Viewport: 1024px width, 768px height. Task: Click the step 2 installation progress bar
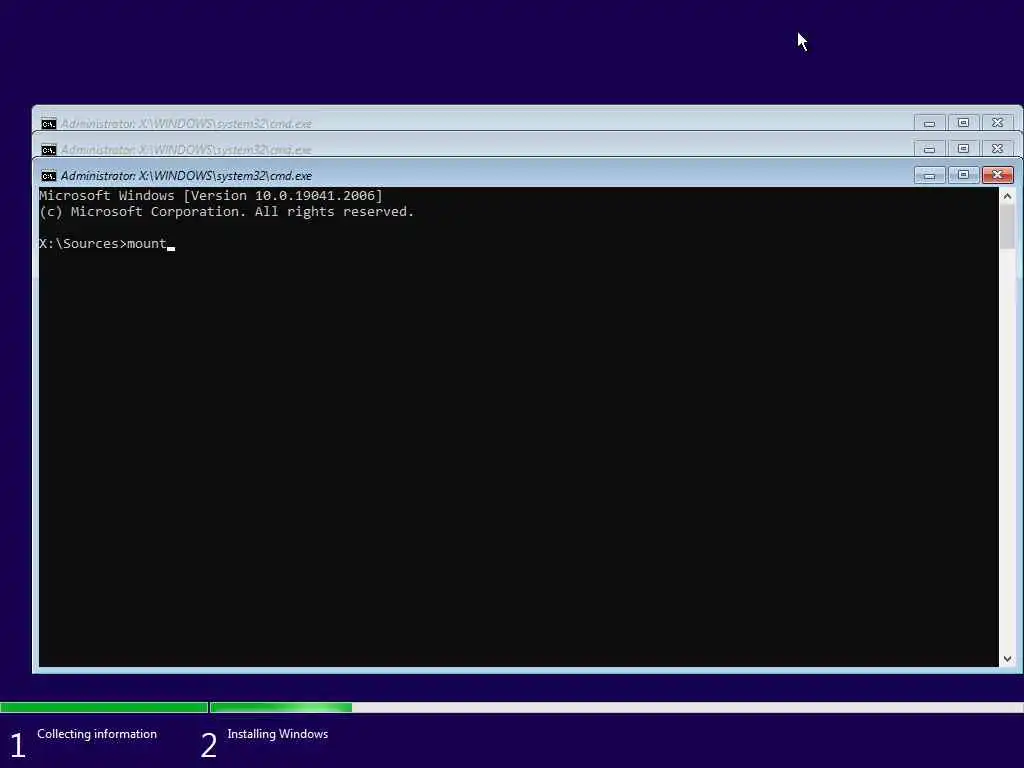[616, 707]
